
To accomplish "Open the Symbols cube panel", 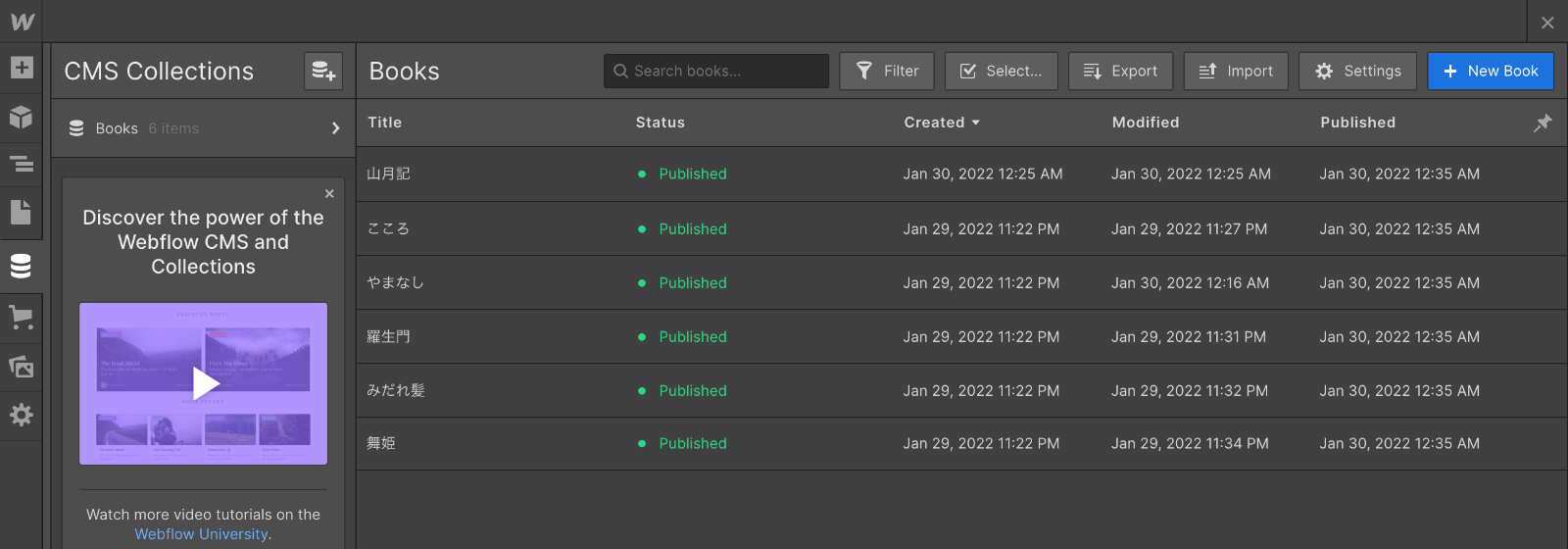I will point(22,117).
